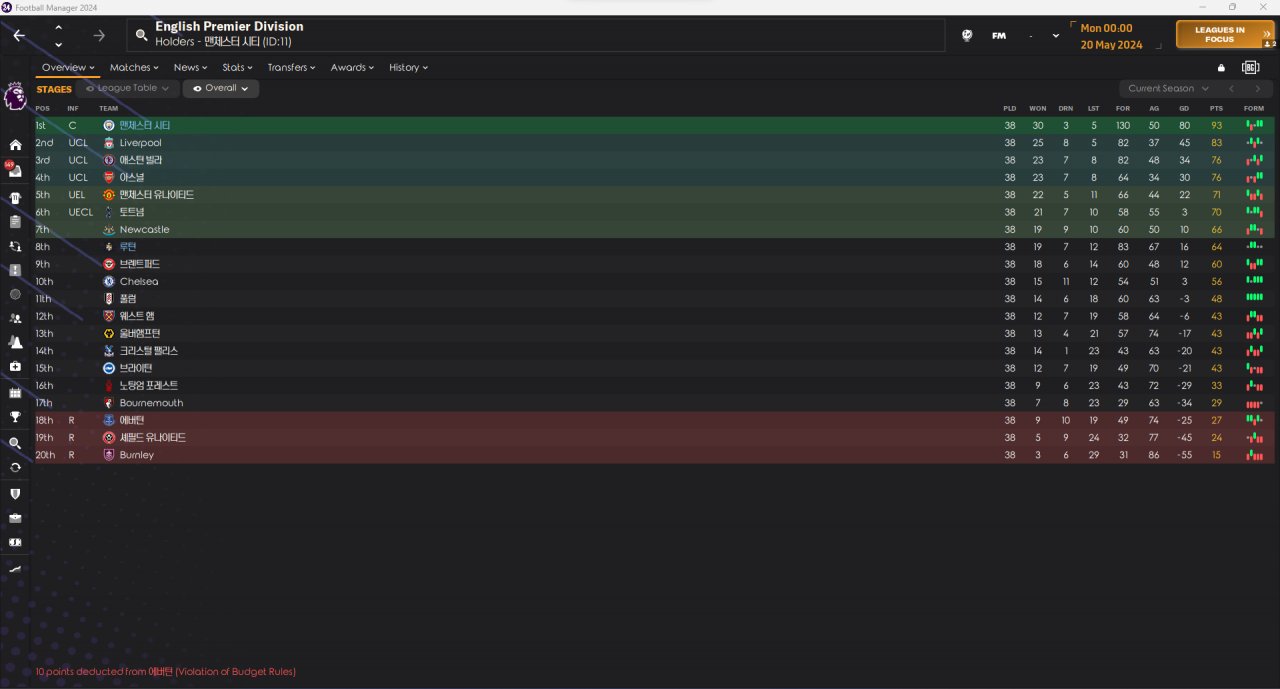Open the Stats tab dropdown
The image size is (1280, 689).
[237, 68]
